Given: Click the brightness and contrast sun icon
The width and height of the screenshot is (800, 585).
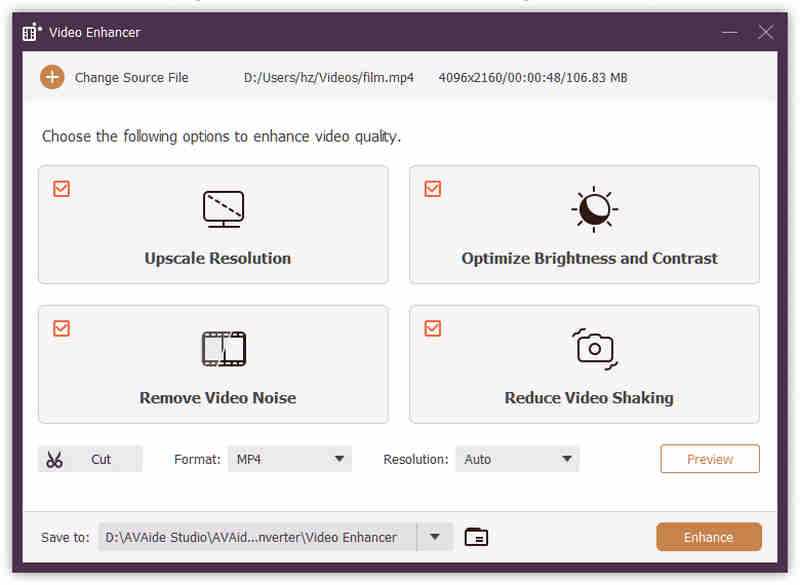Looking at the screenshot, I should 594,209.
